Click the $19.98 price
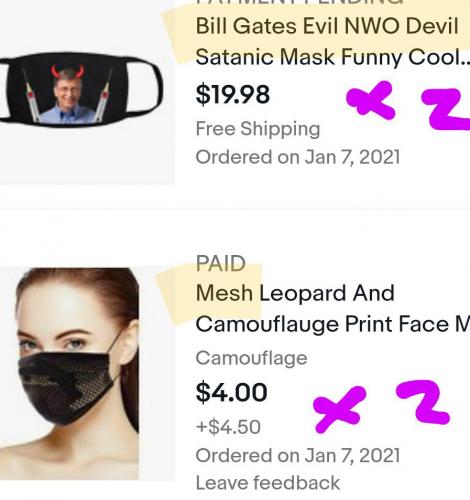The height and width of the screenshot is (500, 470). (233, 94)
